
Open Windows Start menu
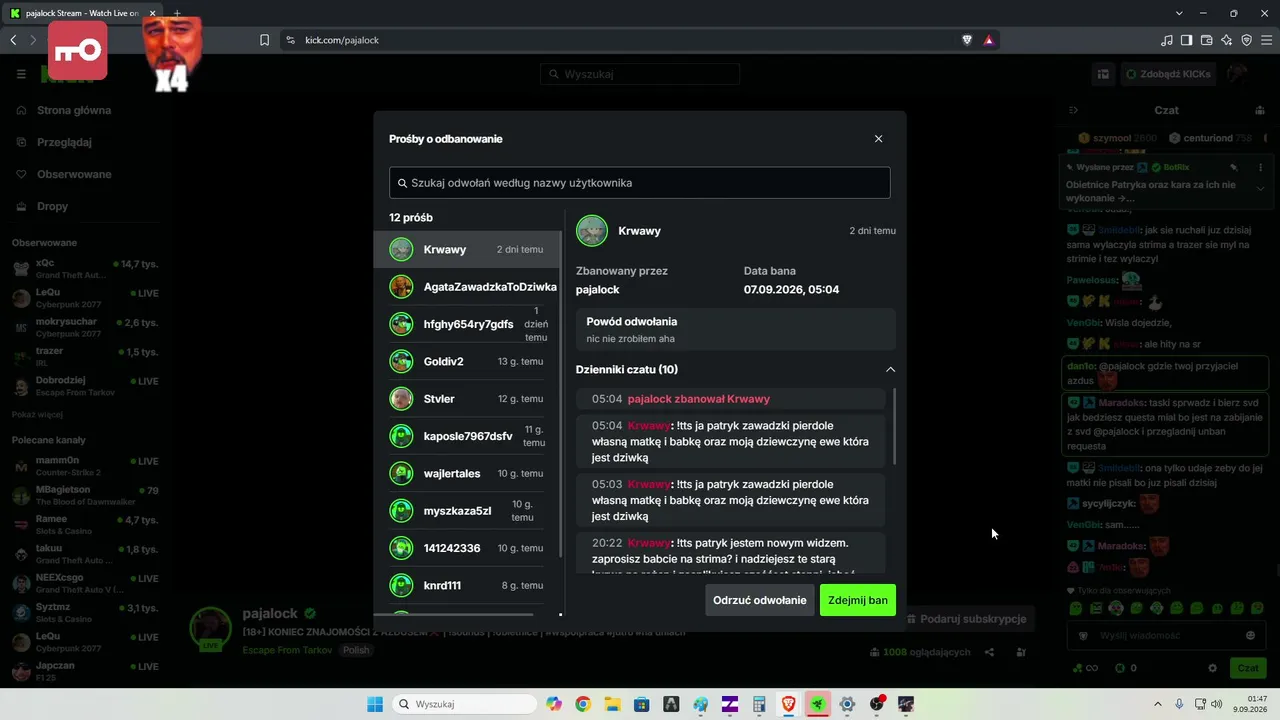tap(375, 704)
